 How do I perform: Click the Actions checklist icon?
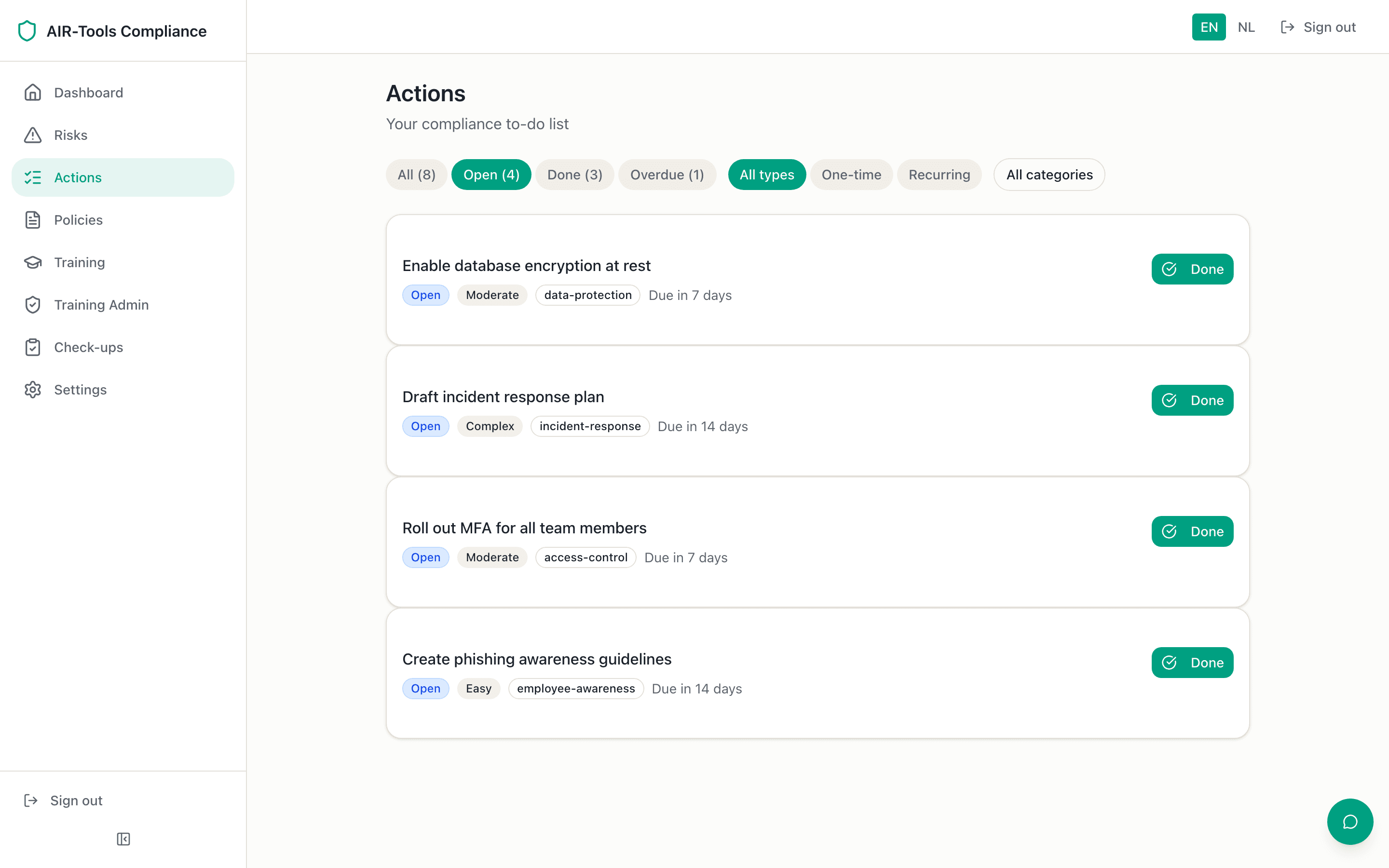[x=33, y=177]
